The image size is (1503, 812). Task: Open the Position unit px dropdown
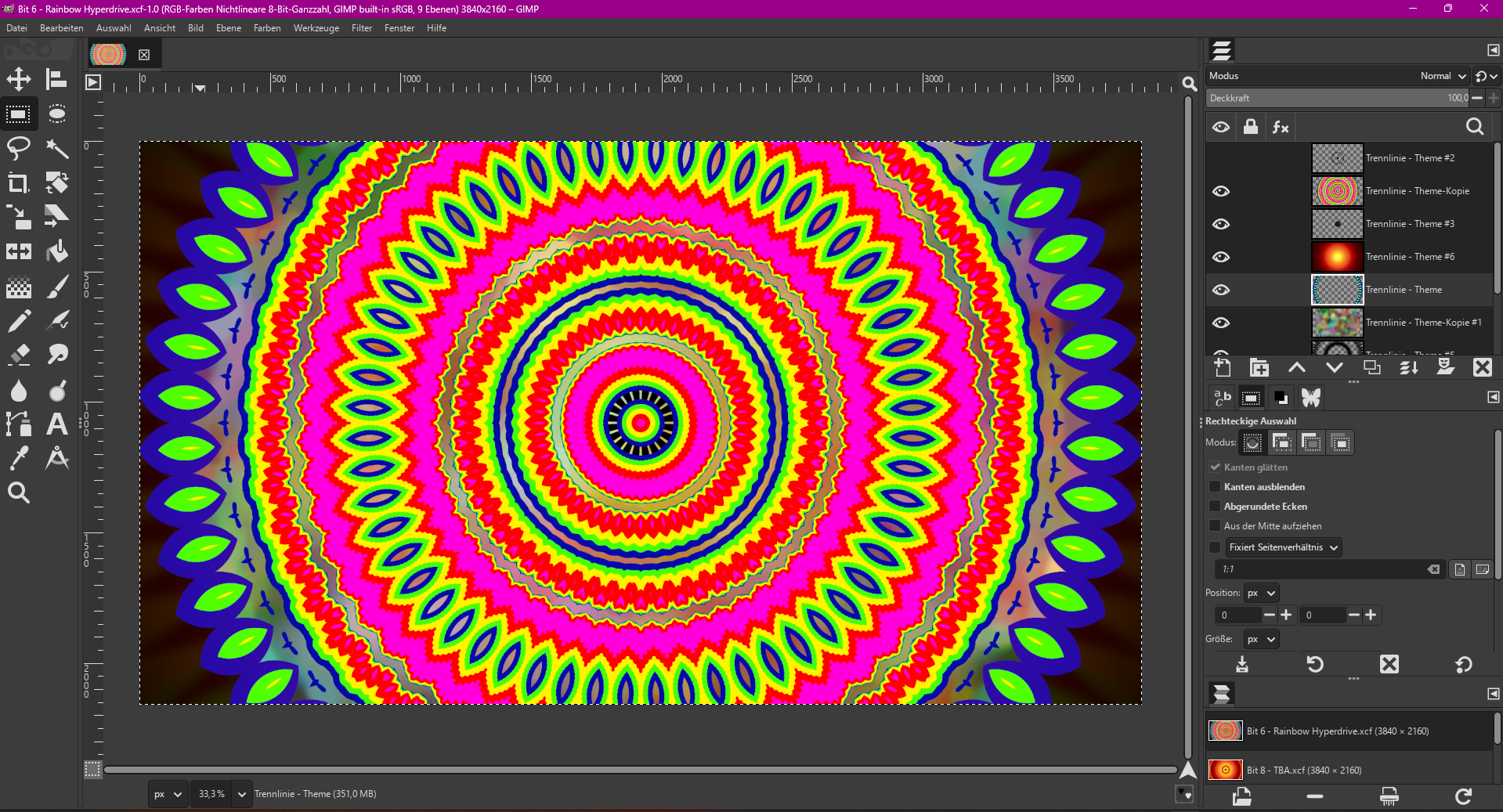click(1261, 593)
